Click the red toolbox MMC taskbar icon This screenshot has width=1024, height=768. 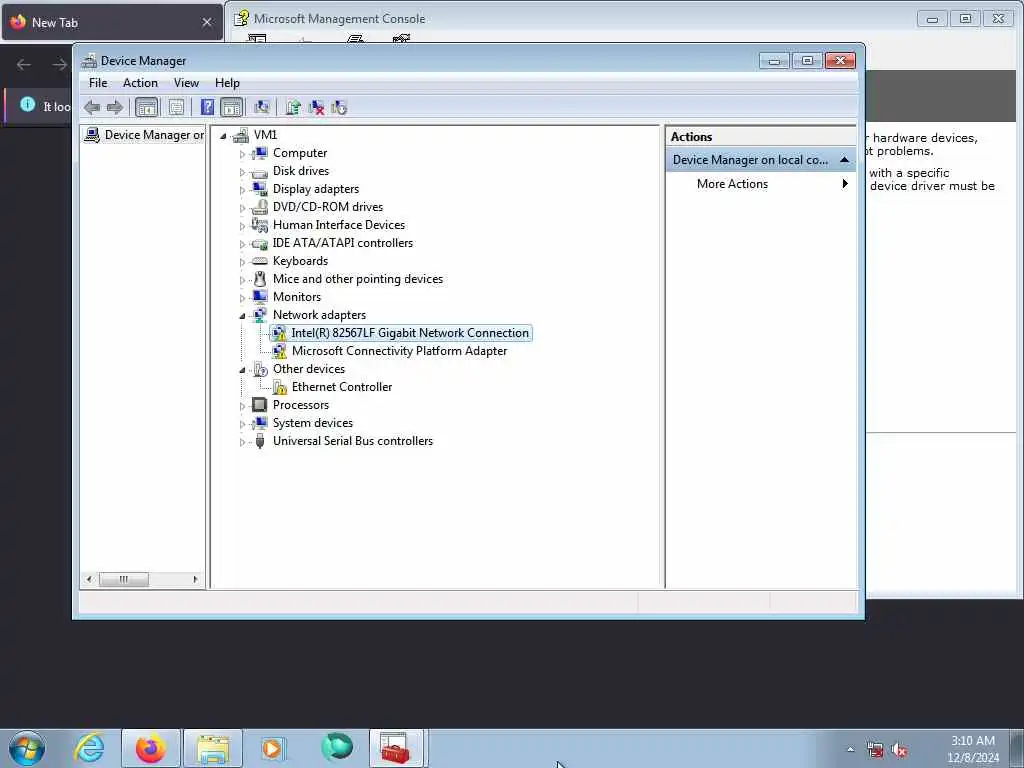tap(395, 748)
